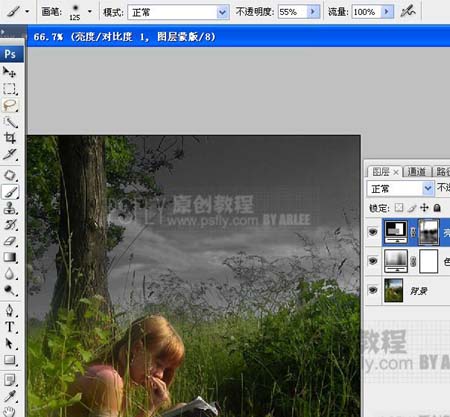
Task: Switch to the Layers tab
Action: [x=385, y=172]
